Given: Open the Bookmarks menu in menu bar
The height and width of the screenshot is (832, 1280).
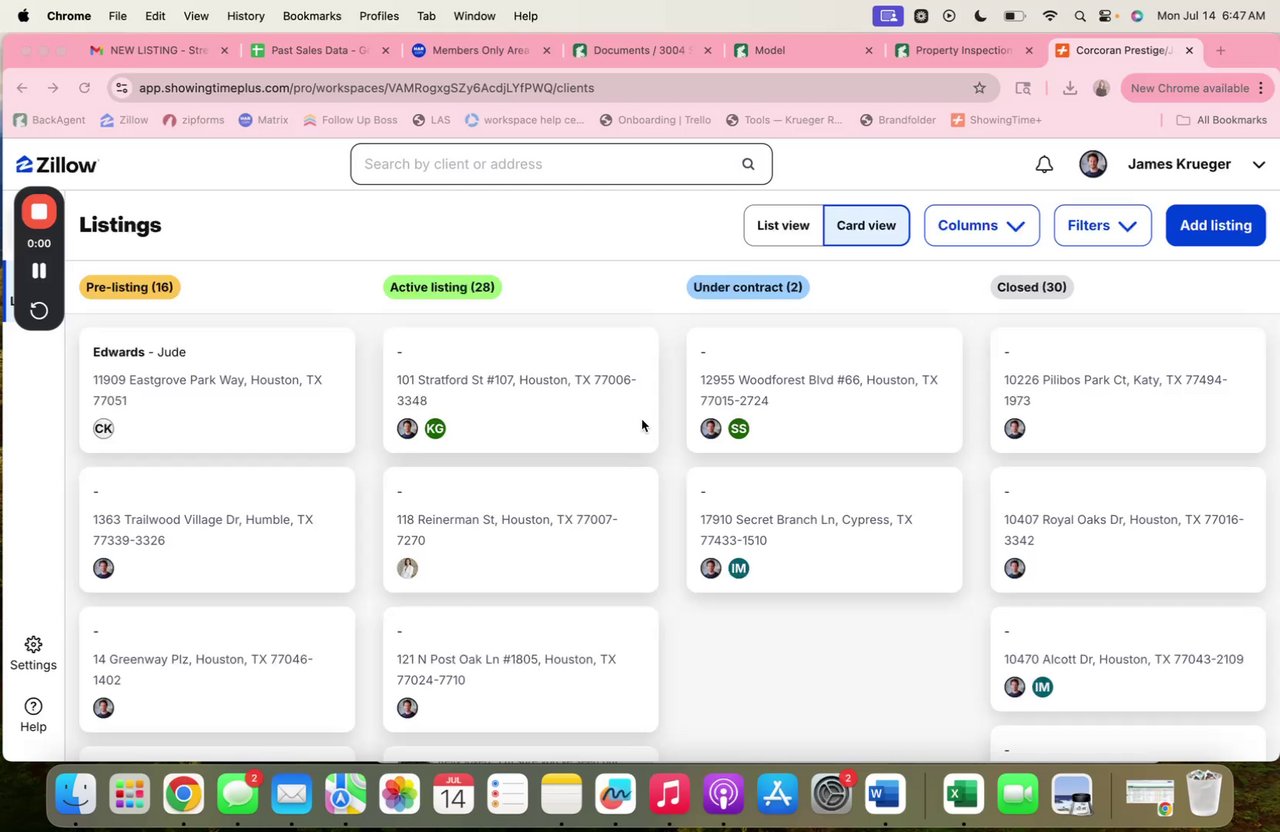Looking at the screenshot, I should (x=312, y=16).
